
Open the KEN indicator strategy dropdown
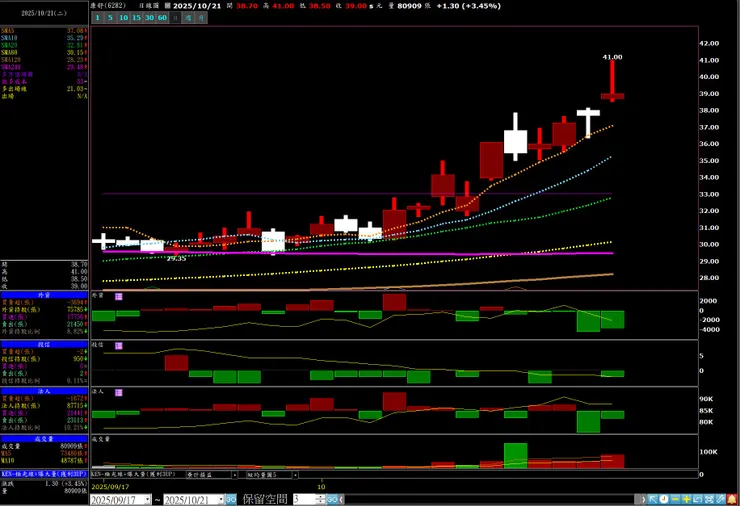235,475
